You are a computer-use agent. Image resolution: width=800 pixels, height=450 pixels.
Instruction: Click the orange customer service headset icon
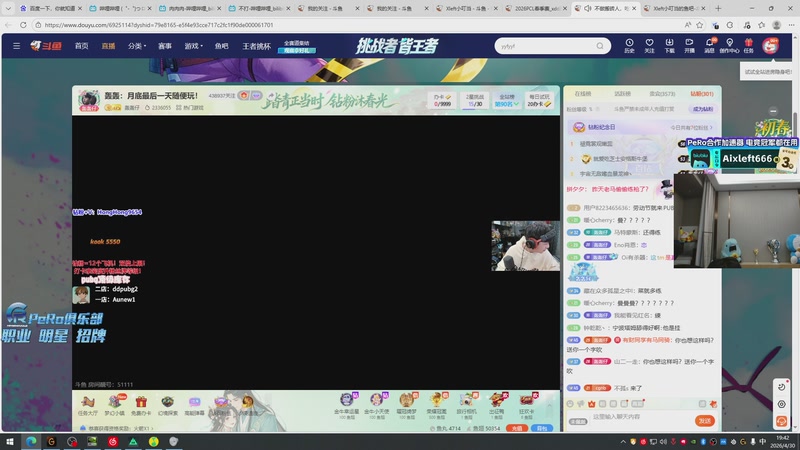pos(781,421)
